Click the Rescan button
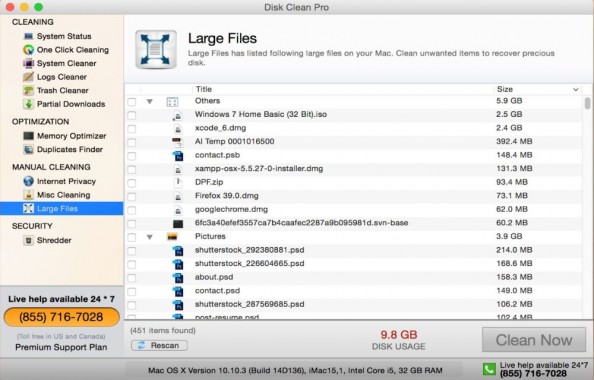Viewport: 594px width, 380px height. 159,345
